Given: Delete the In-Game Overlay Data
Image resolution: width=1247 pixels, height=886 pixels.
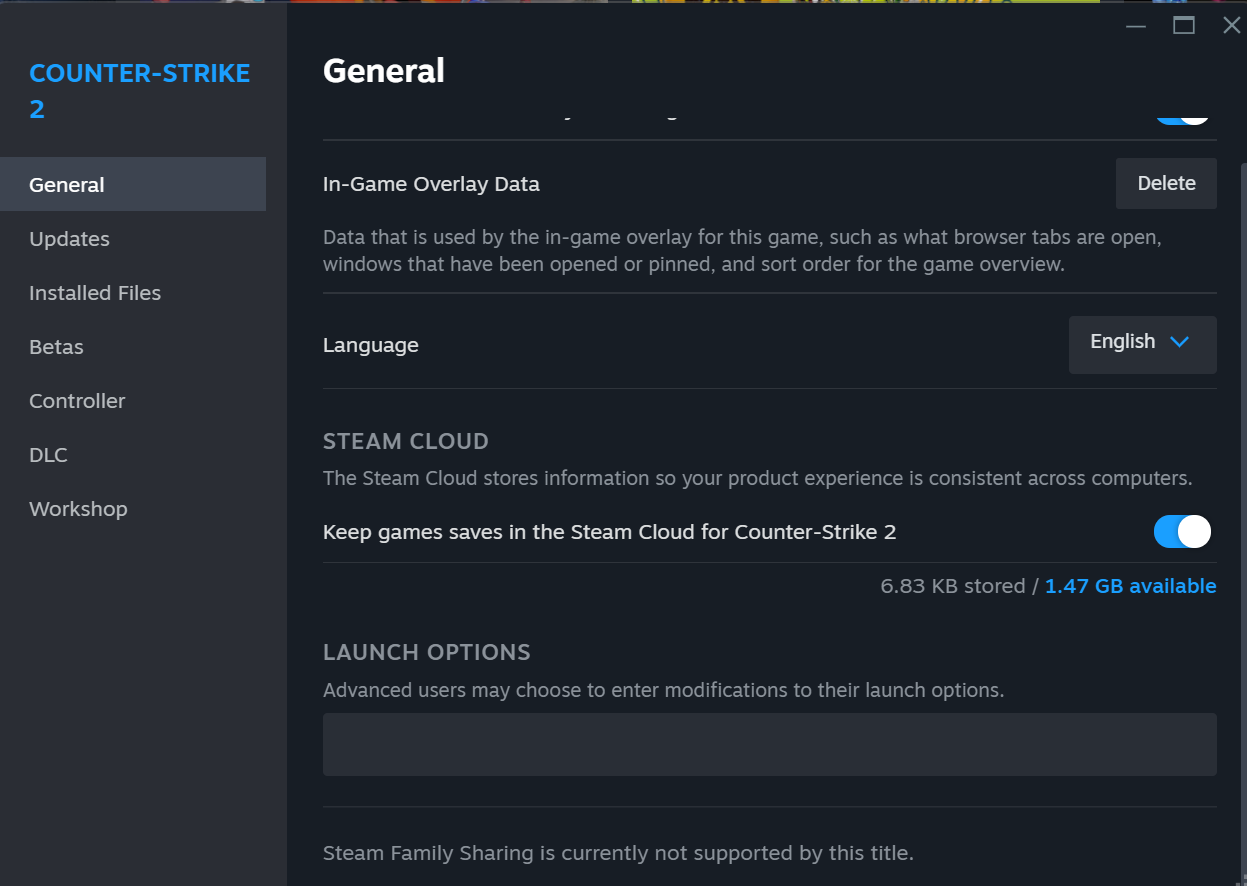Looking at the screenshot, I should click(1165, 184).
